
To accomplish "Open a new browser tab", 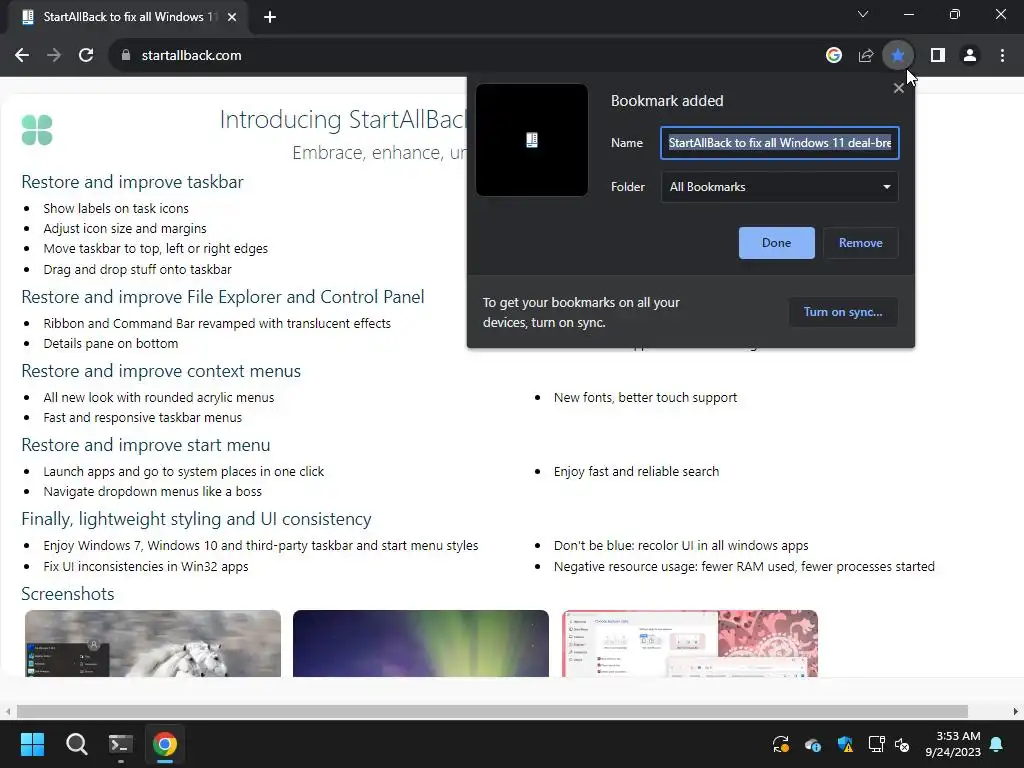I will tap(270, 17).
